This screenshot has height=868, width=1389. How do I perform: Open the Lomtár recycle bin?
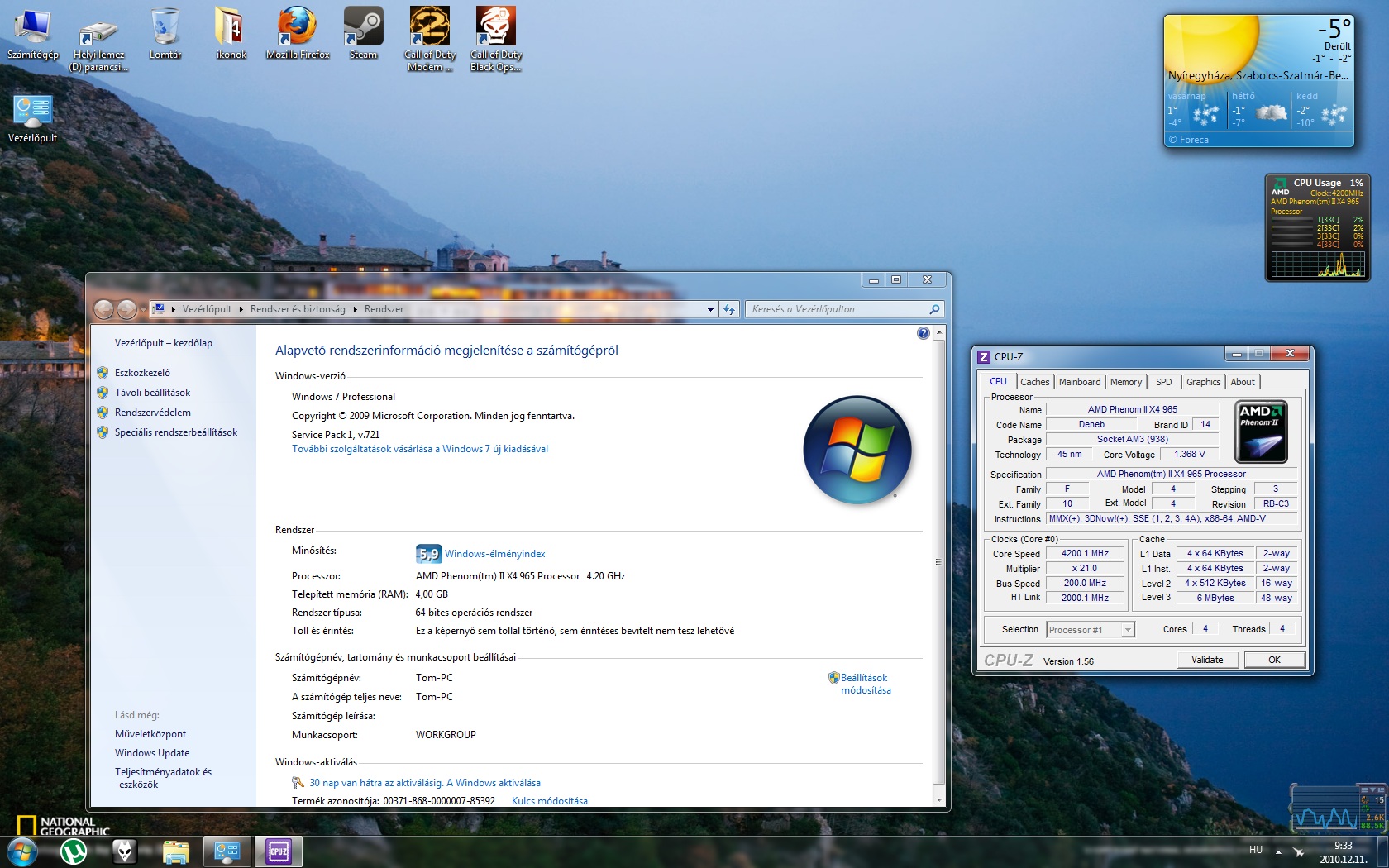pyautogui.click(x=165, y=34)
